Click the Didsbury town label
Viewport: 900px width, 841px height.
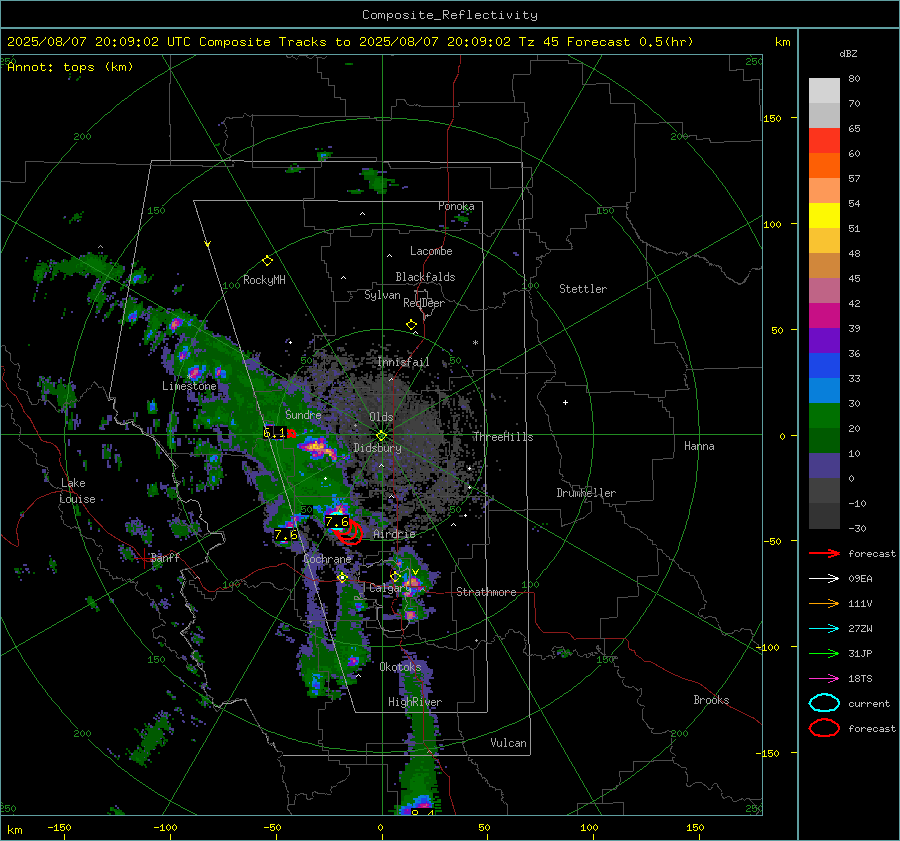tap(377, 448)
